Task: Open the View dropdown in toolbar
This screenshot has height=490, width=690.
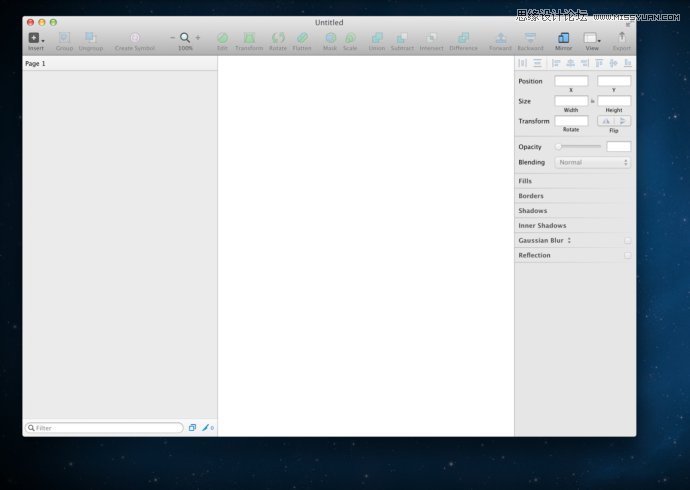Action: click(x=592, y=38)
